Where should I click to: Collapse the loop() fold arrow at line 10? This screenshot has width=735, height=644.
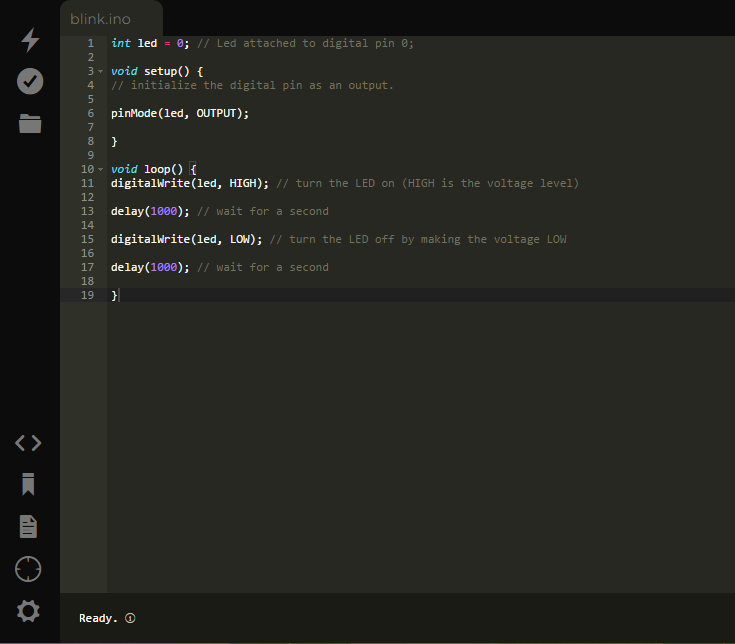[100, 169]
